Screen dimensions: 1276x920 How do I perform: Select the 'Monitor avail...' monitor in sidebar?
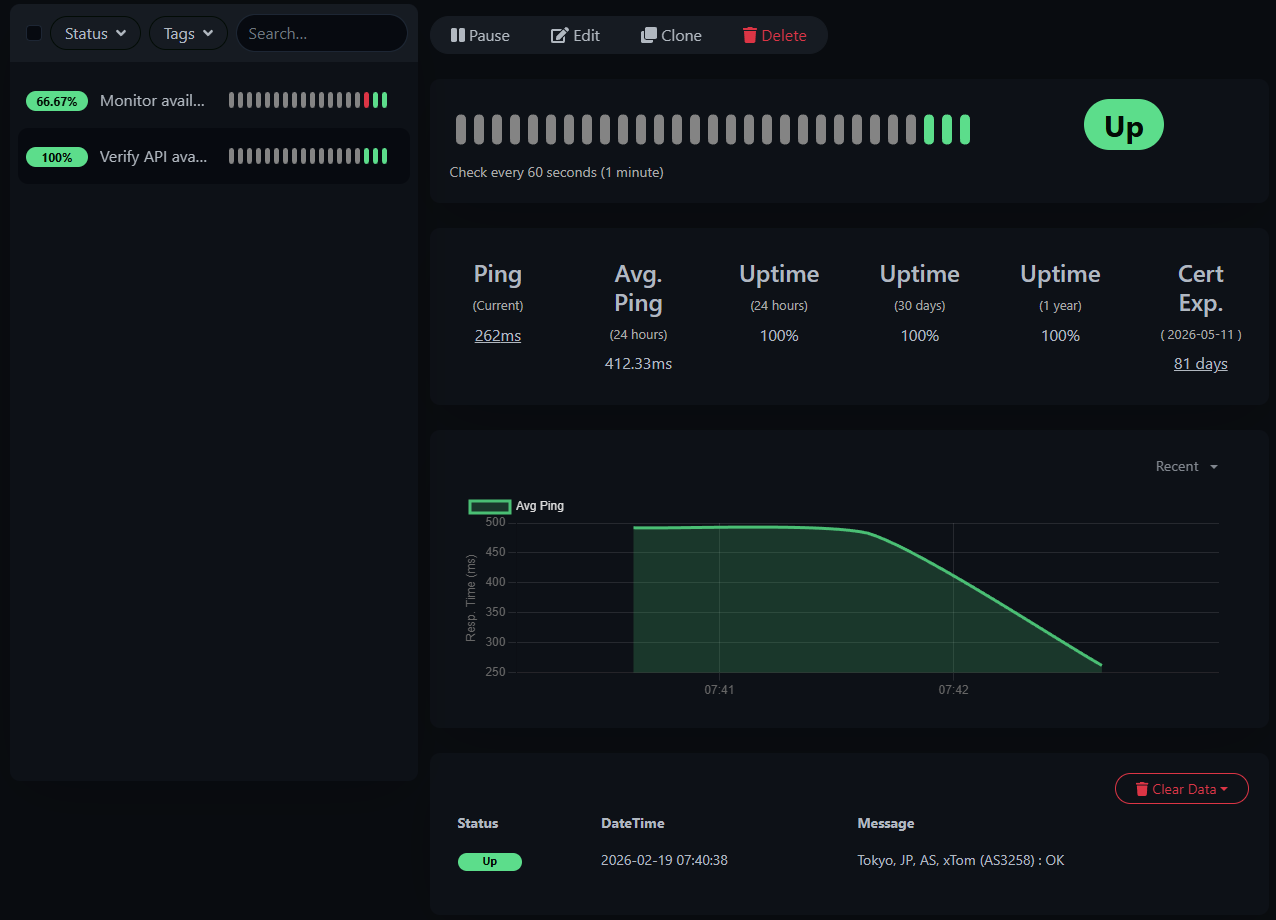153,100
